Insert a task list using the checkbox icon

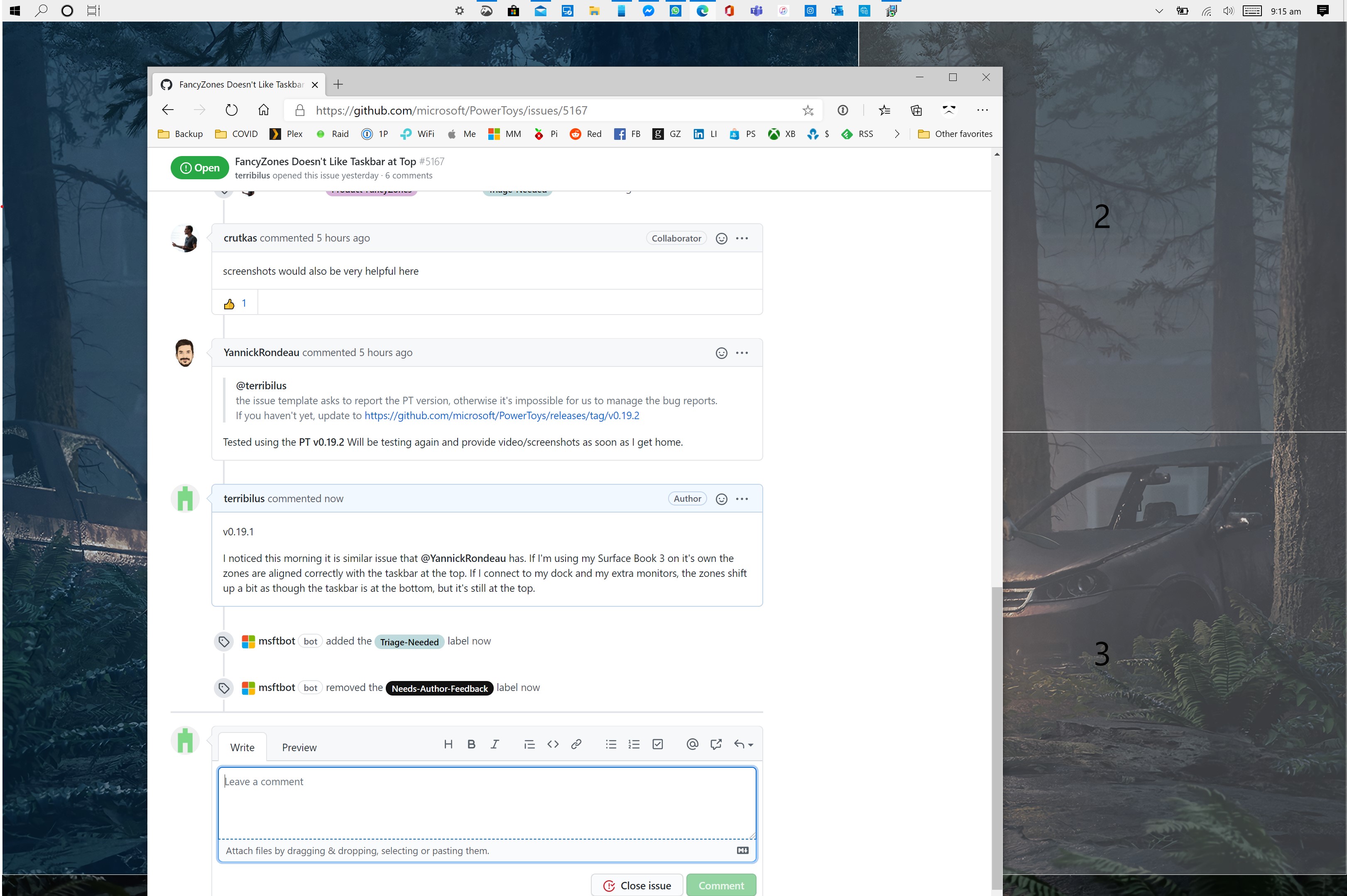click(657, 744)
